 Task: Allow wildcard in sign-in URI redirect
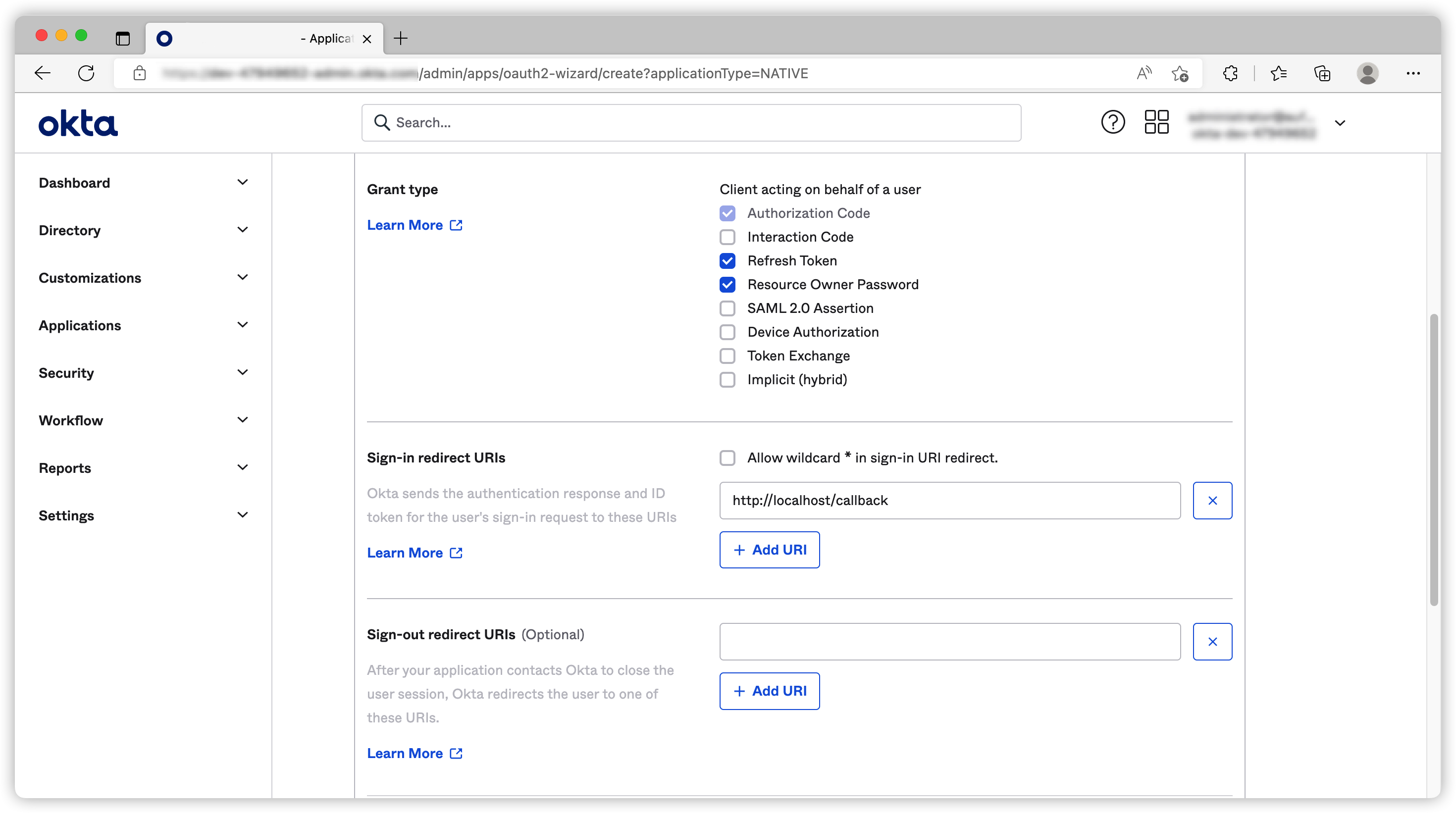727,457
